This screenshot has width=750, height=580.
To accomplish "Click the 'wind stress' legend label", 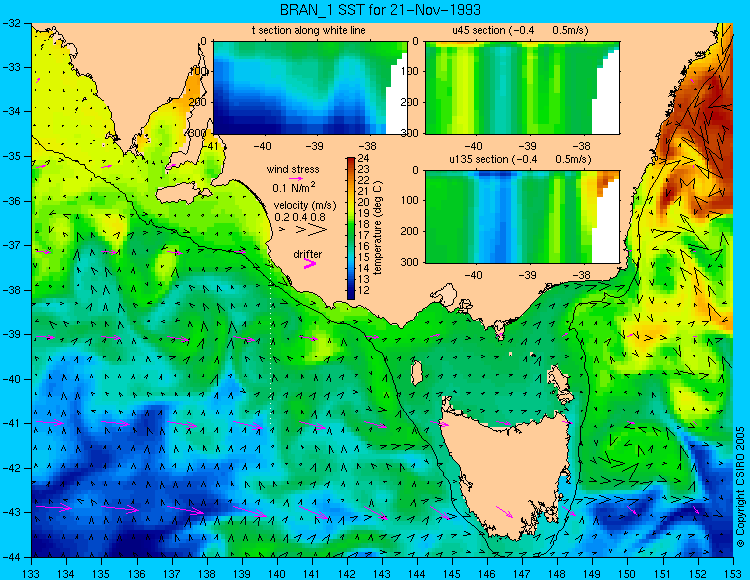I will pyautogui.click(x=293, y=169).
